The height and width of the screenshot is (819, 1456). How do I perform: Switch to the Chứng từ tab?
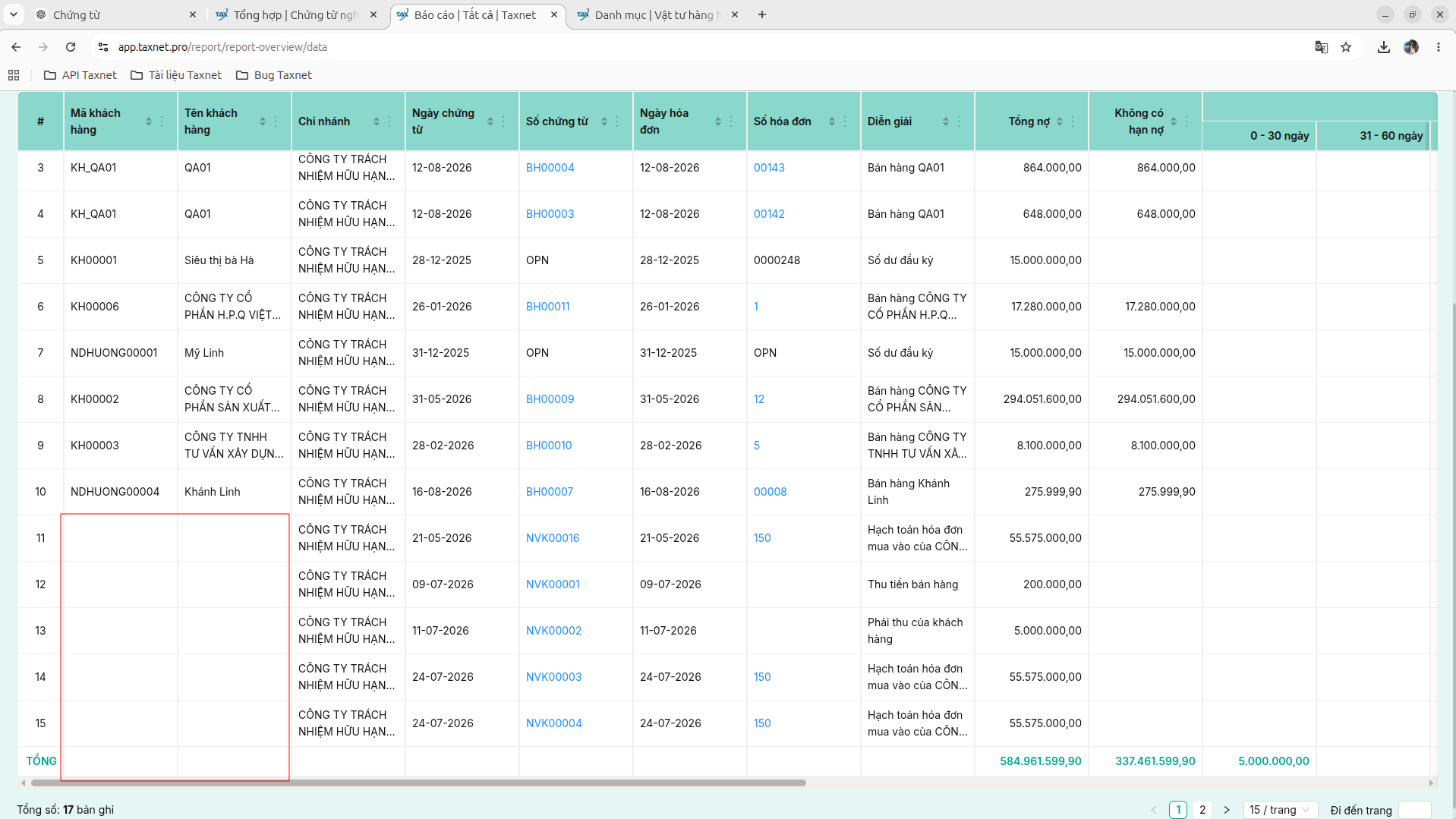click(x=114, y=14)
